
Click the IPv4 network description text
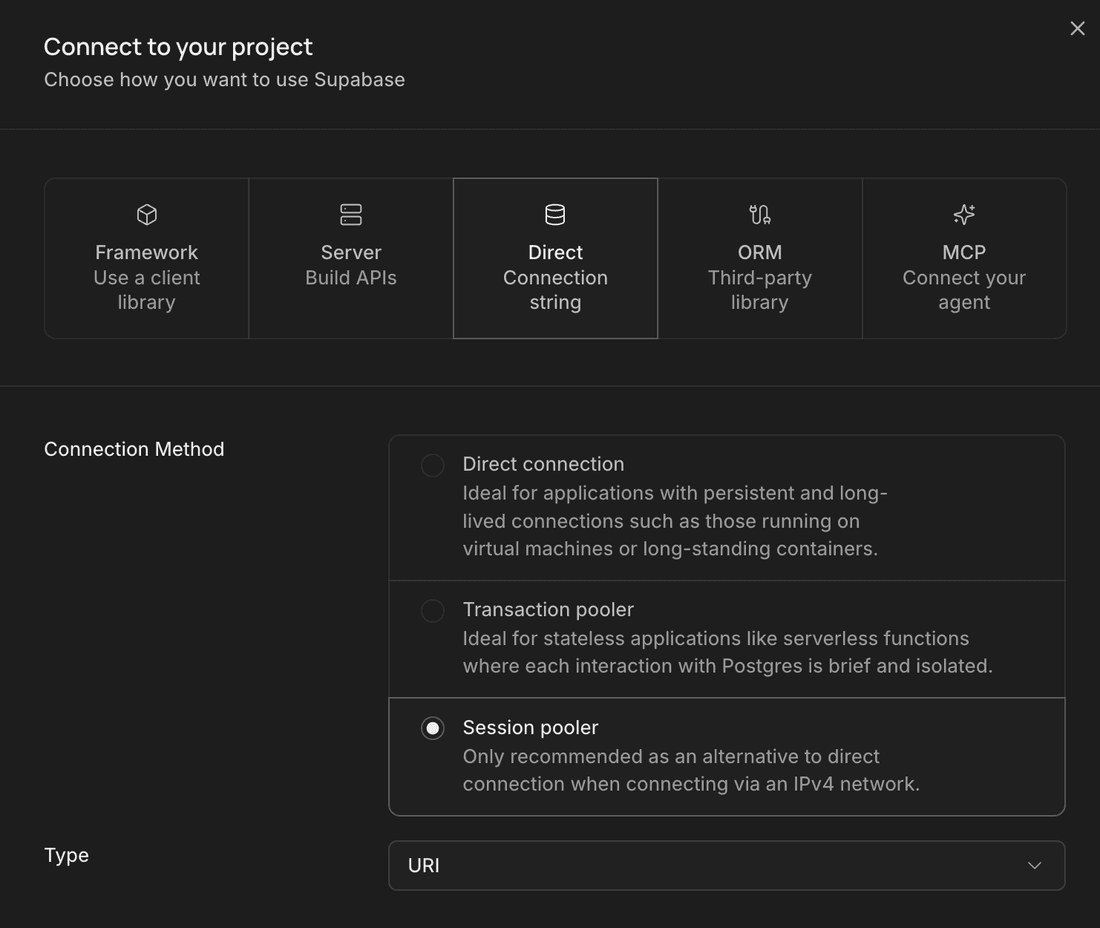[691, 770]
